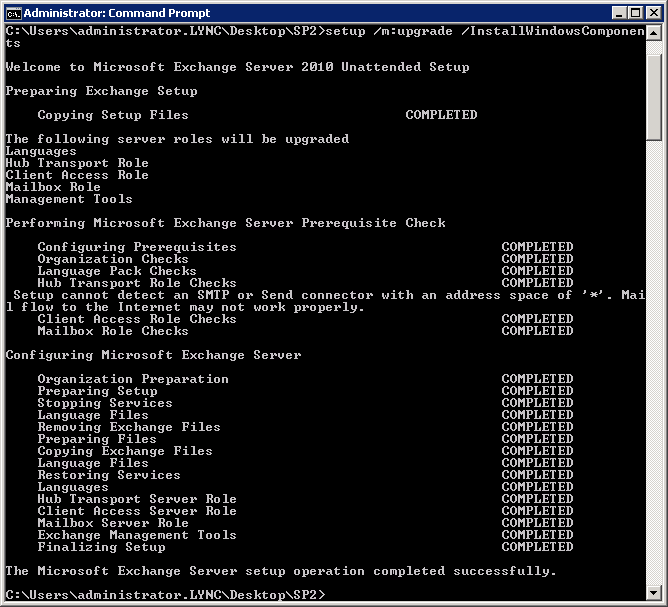Click the Client Access Role line
668x607 pixels.
click(77, 175)
